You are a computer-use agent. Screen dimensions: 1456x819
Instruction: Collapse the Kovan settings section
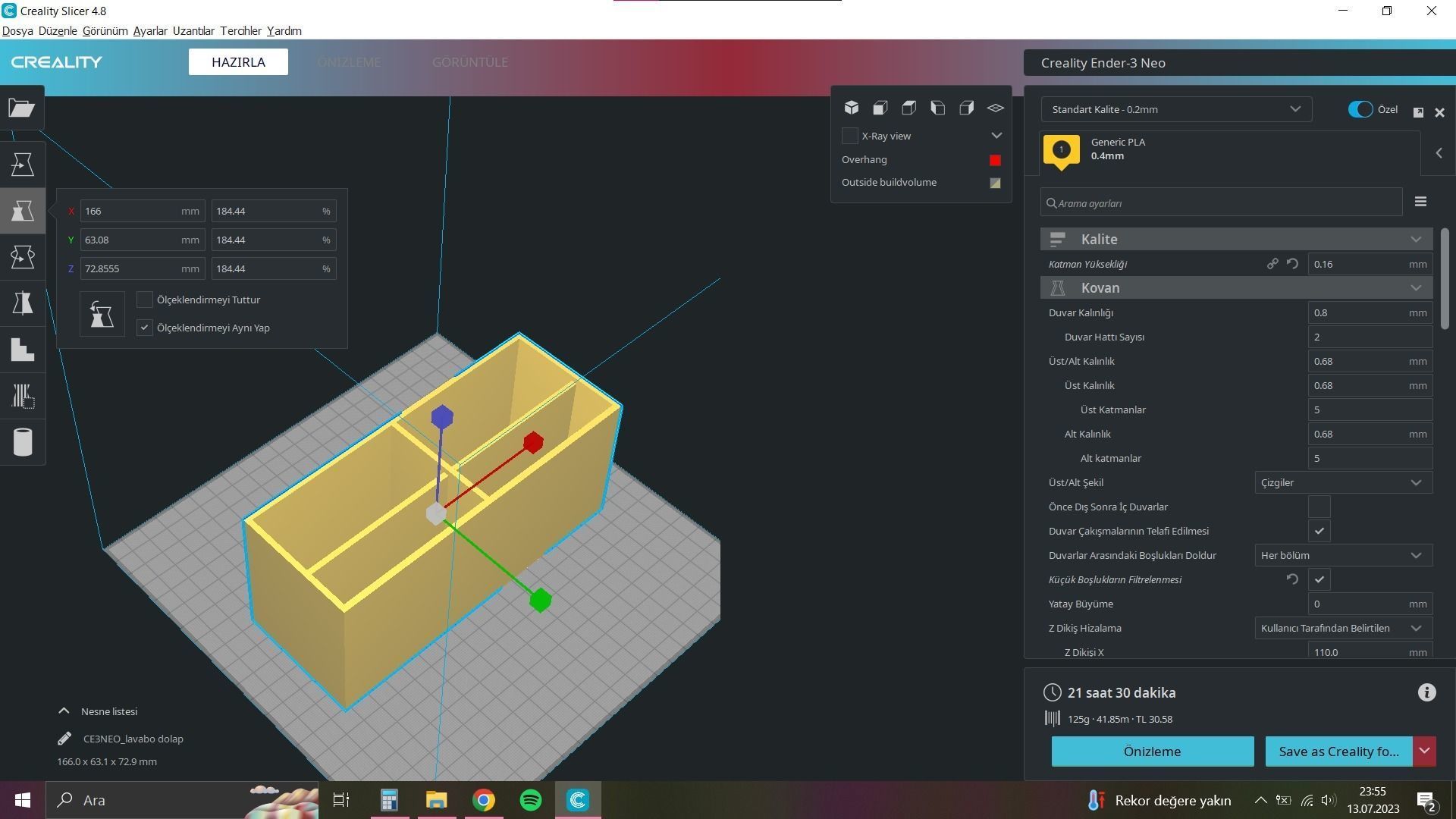pos(1415,287)
